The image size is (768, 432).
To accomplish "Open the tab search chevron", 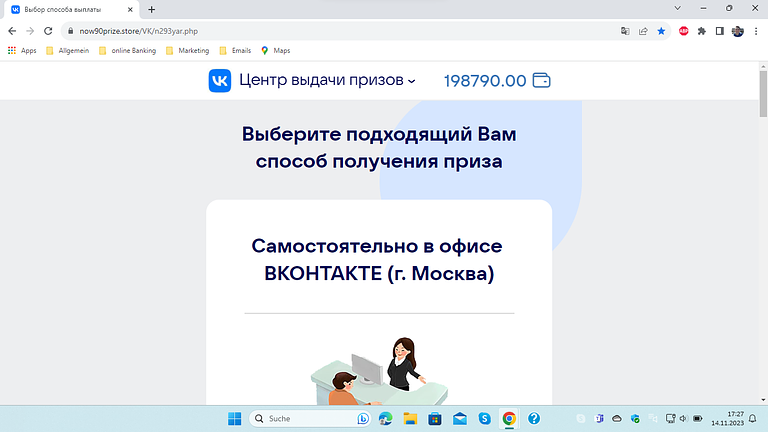I will (676, 9).
